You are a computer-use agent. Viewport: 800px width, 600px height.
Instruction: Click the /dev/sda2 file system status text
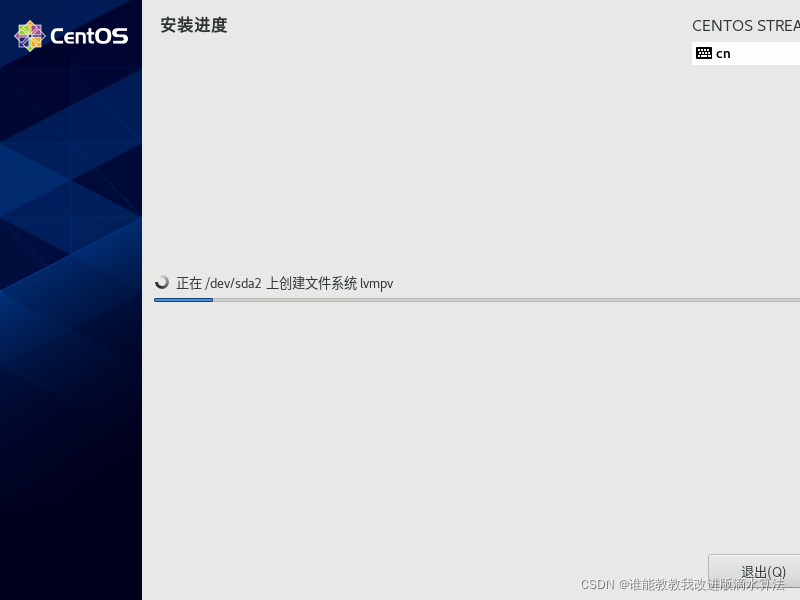[285, 283]
